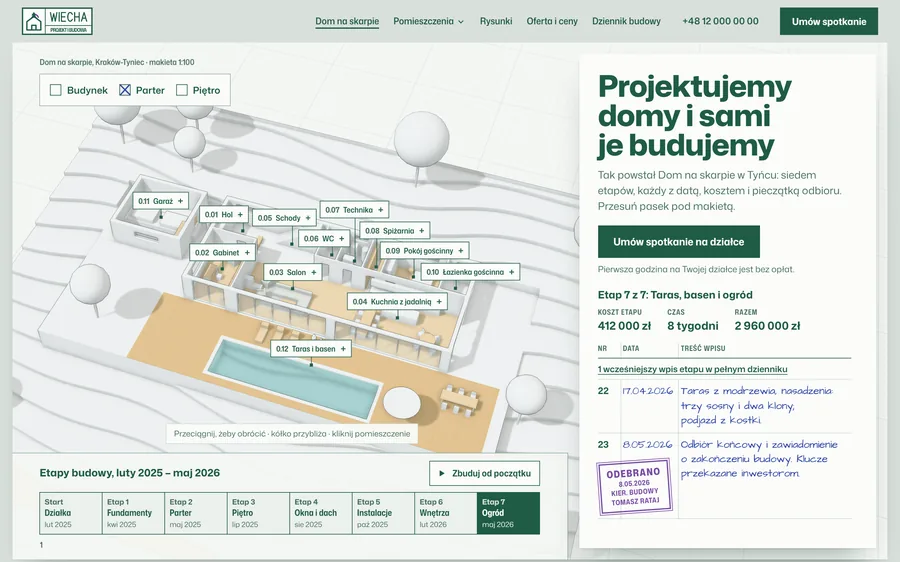
Task: Open the Wiecha house logo
Action: click(x=57, y=21)
